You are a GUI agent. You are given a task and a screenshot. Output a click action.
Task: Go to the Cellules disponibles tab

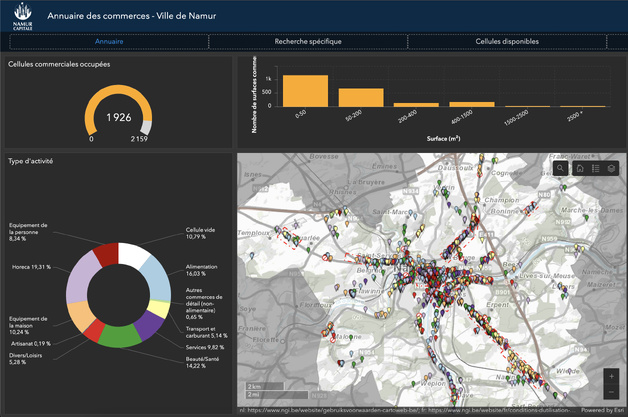pyautogui.click(x=507, y=42)
